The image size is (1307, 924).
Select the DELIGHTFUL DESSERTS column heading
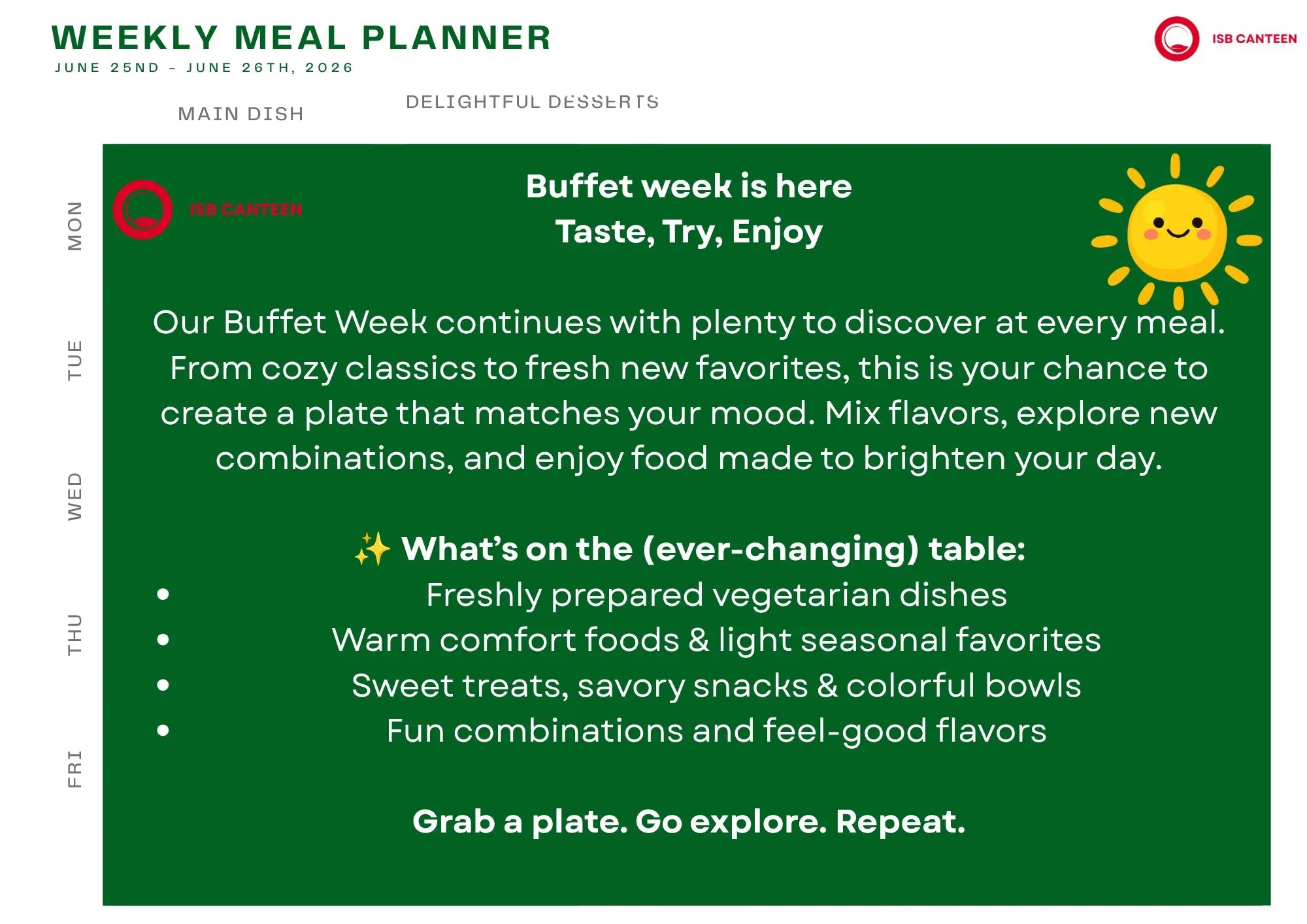tap(532, 102)
